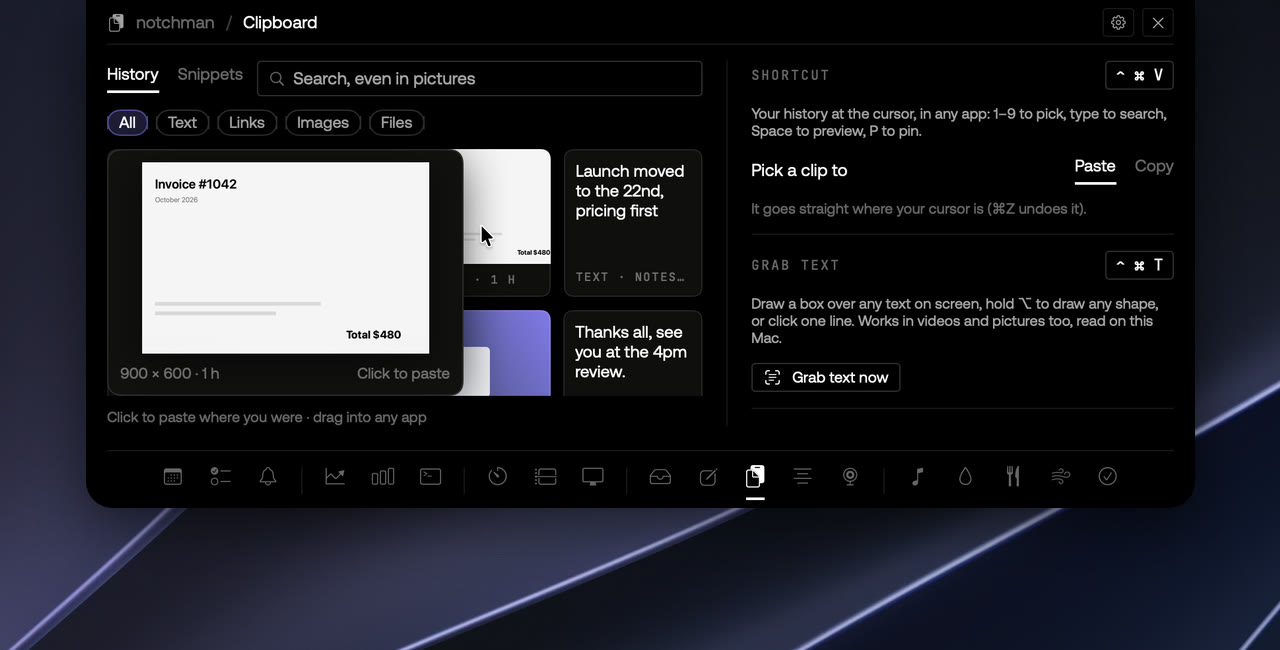Open the fork and knife module icon
The image size is (1280, 650).
1013,477
